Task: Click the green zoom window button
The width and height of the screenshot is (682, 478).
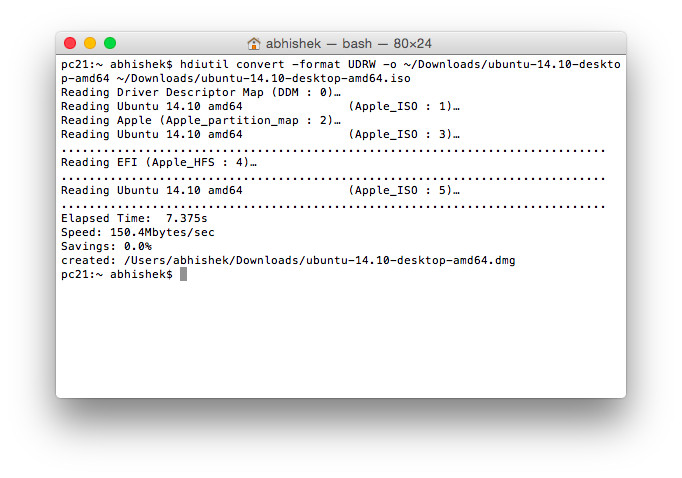Action: (x=110, y=43)
